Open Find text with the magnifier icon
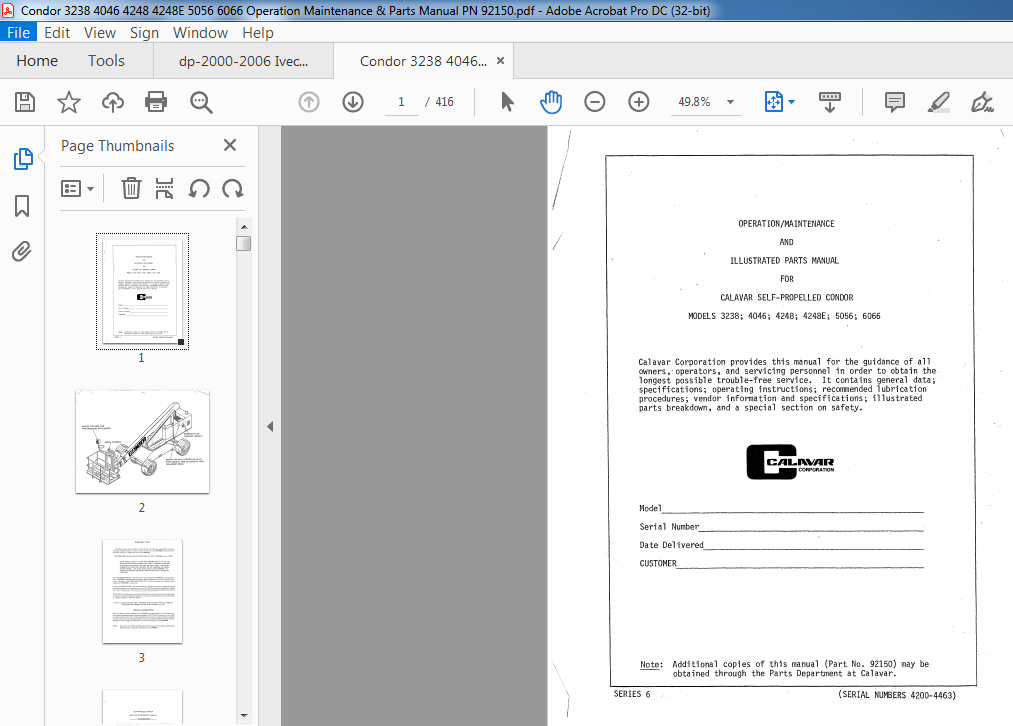Image resolution: width=1013 pixels, height=726 pixels. point(201,102)
